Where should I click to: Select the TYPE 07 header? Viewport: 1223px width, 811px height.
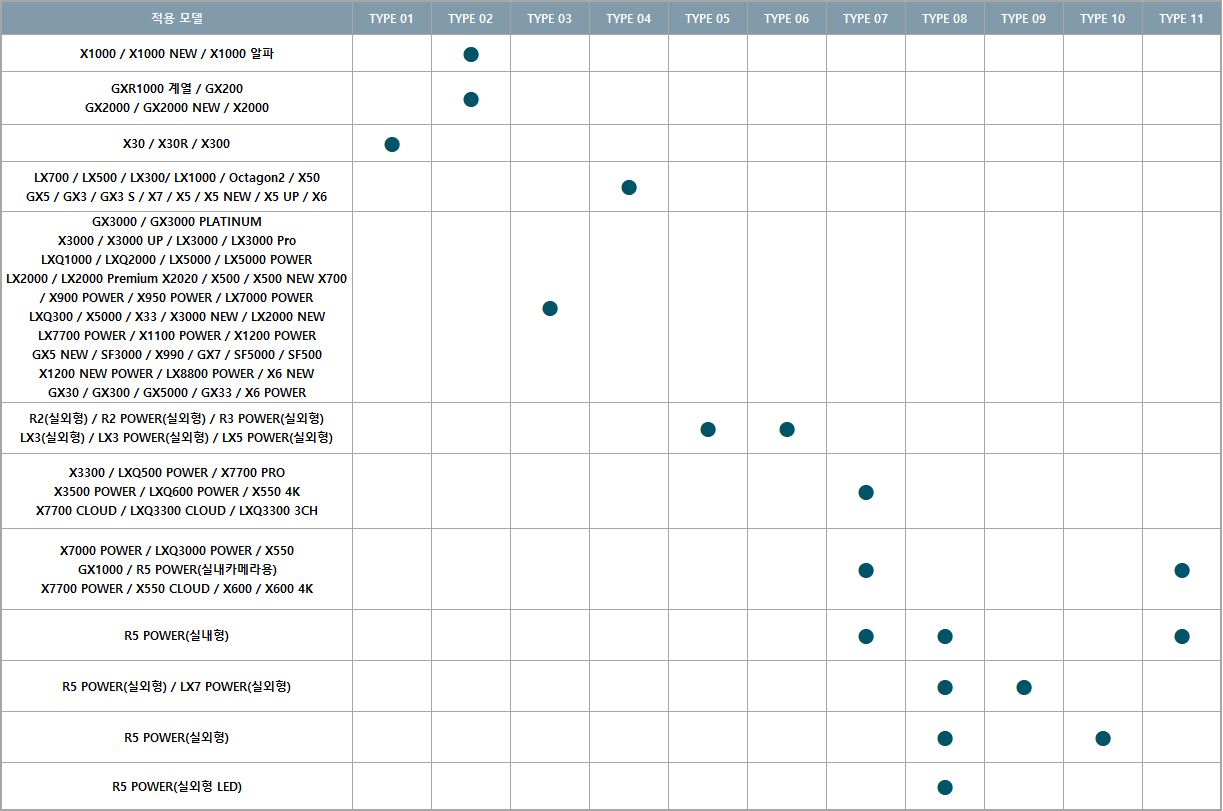tap(866, 18)
